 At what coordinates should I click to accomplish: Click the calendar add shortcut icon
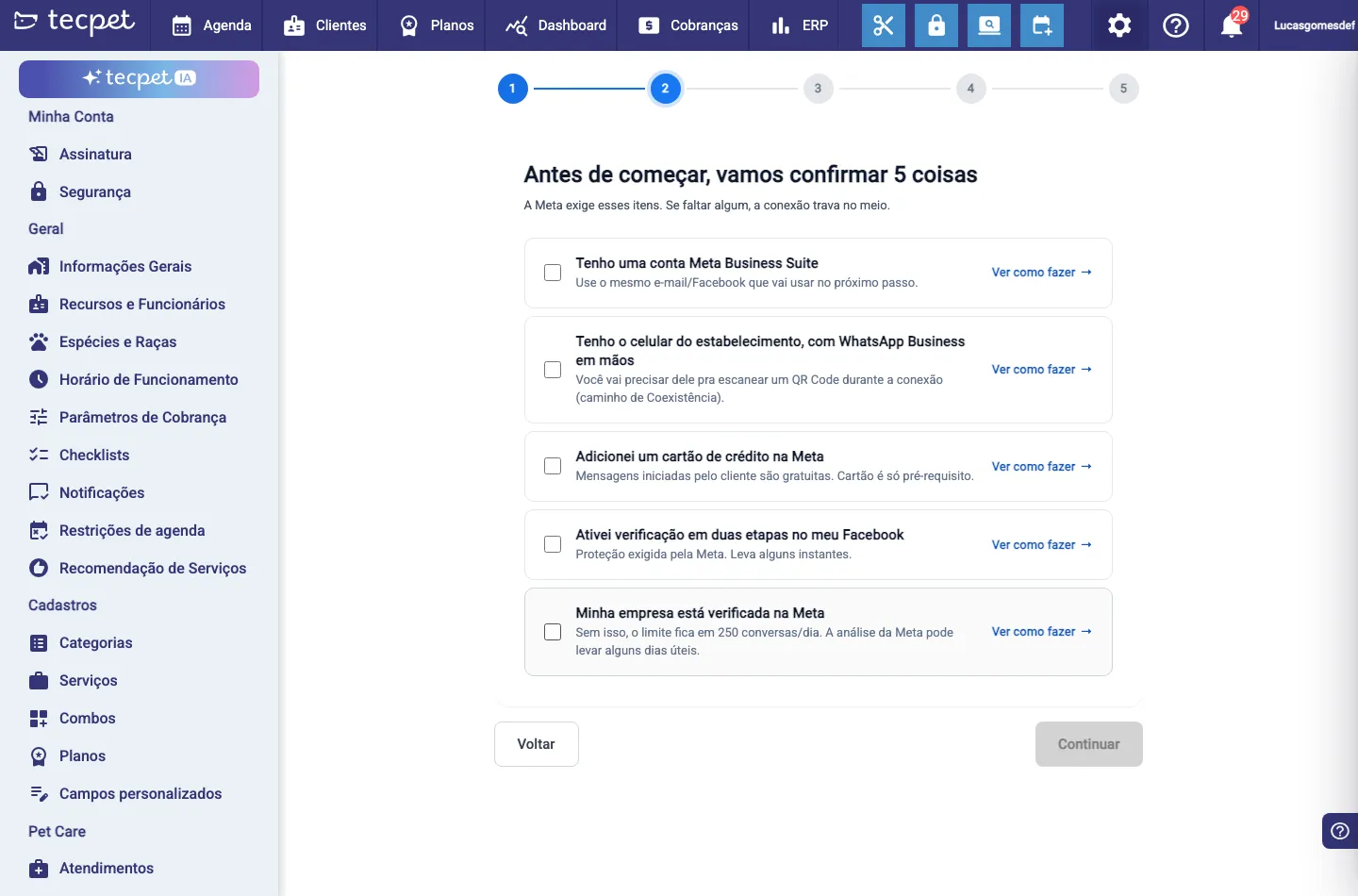(x=1042, y=25)
